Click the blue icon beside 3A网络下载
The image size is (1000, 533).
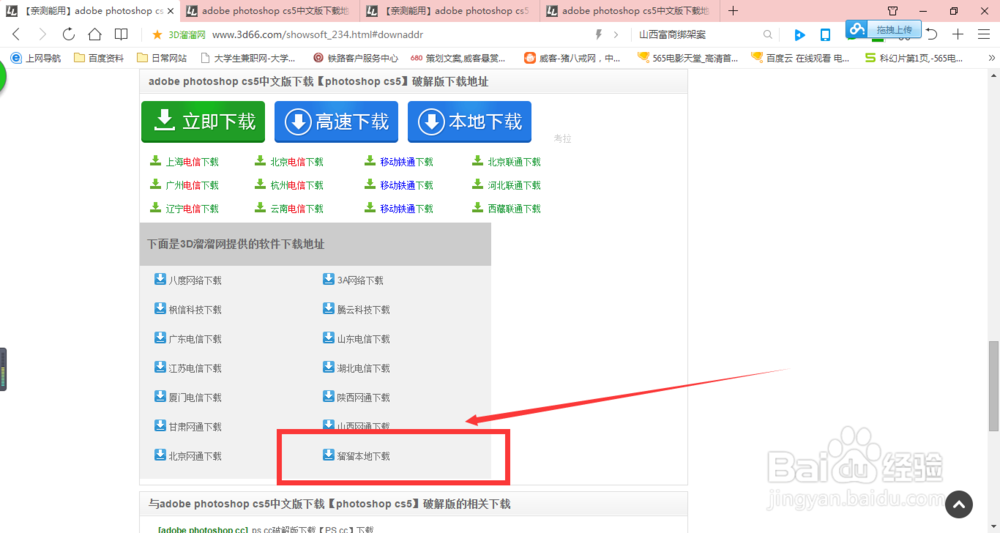328,279
